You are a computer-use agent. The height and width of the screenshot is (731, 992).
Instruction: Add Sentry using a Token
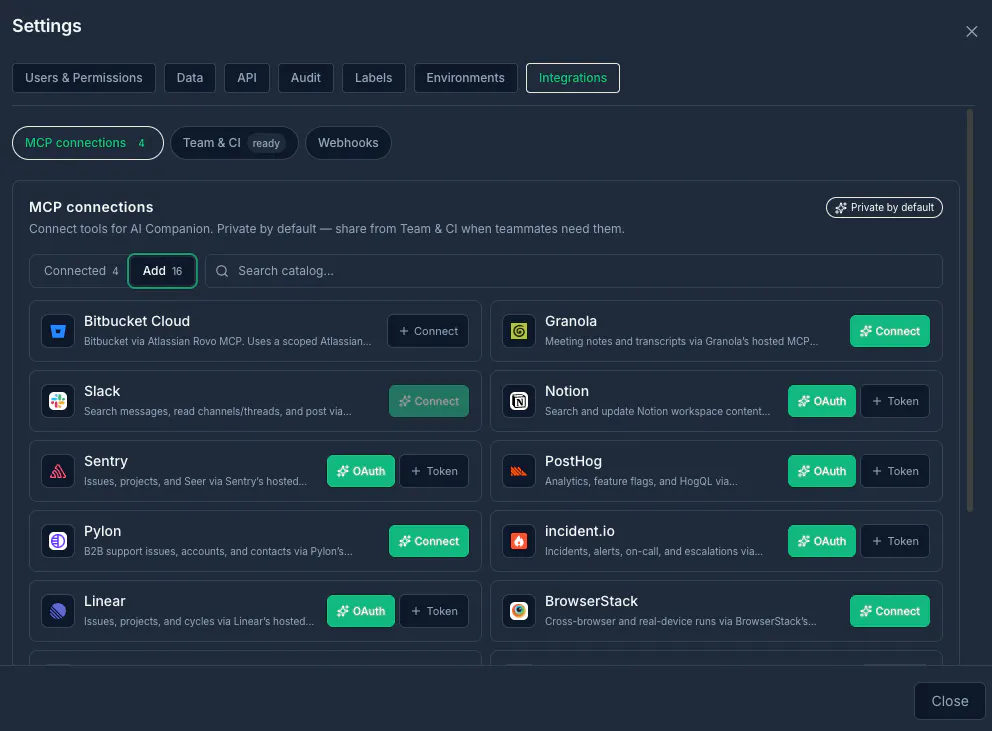[434, 471]
